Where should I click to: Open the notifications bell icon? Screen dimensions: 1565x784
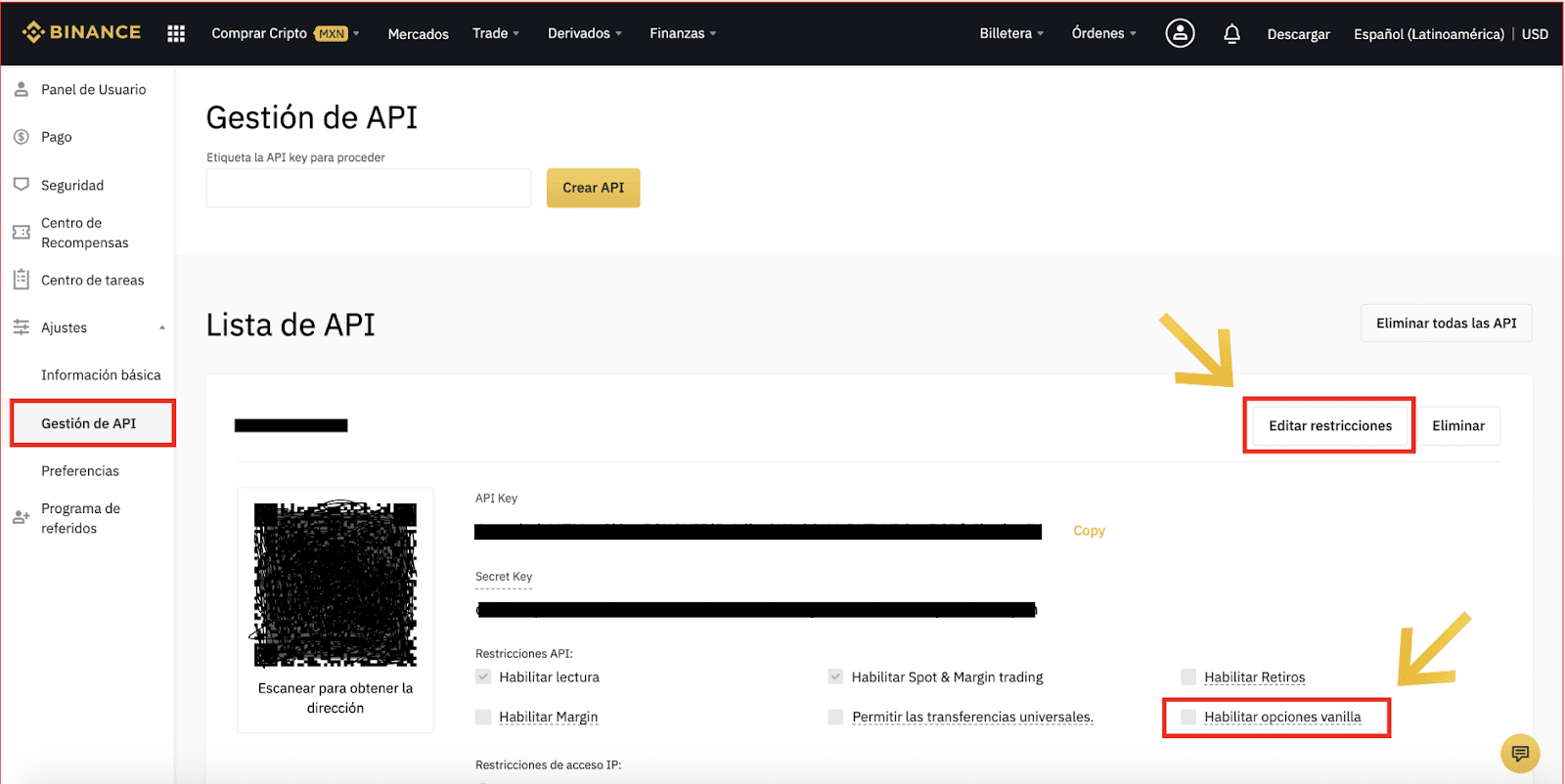pos(1231,33)
